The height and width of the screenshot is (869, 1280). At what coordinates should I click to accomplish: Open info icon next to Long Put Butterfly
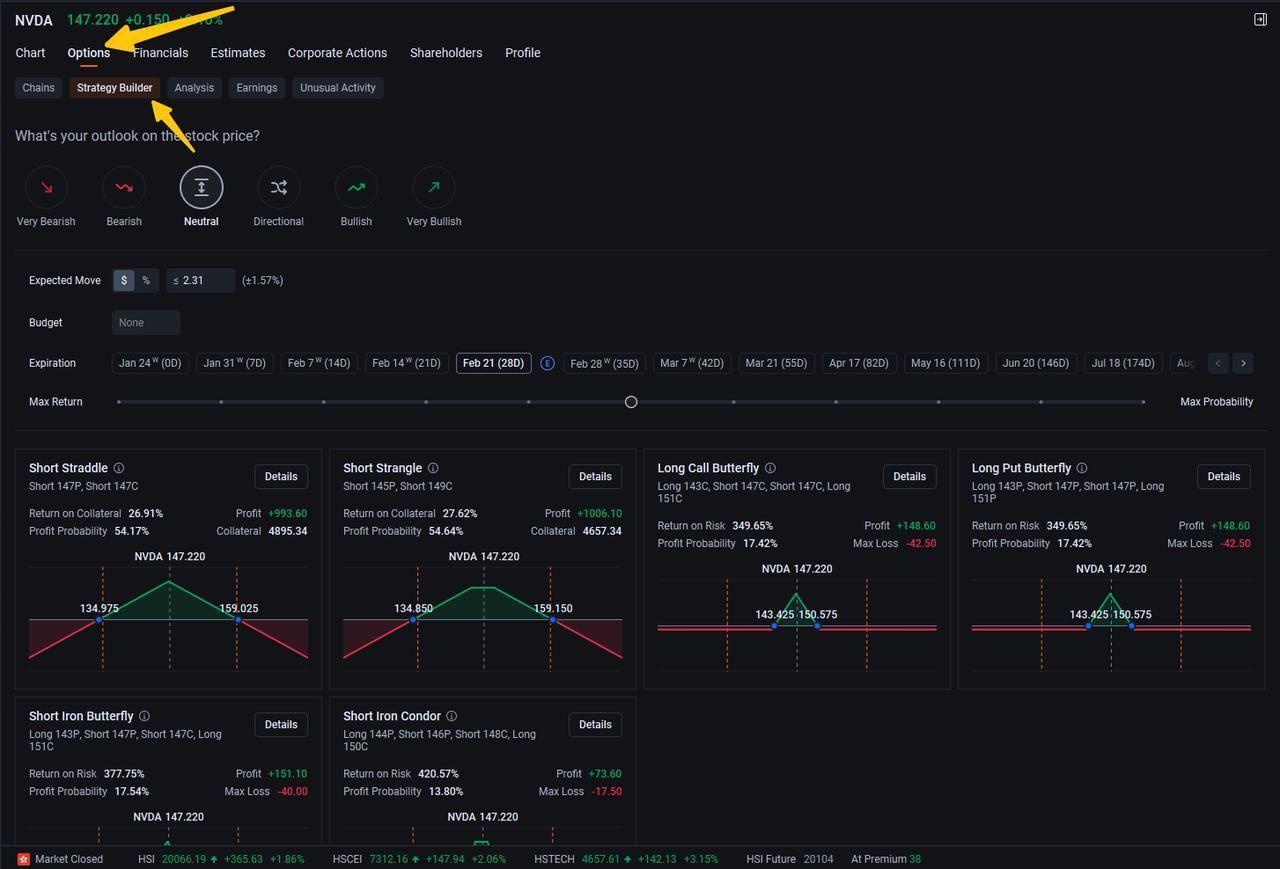click(1082, 468)
